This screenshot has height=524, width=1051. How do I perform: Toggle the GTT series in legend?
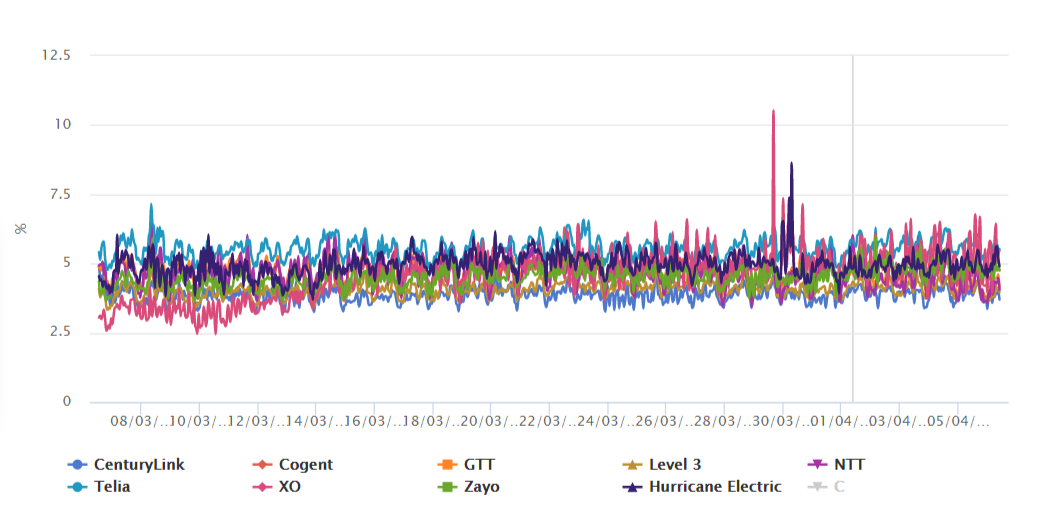[466, 464]
